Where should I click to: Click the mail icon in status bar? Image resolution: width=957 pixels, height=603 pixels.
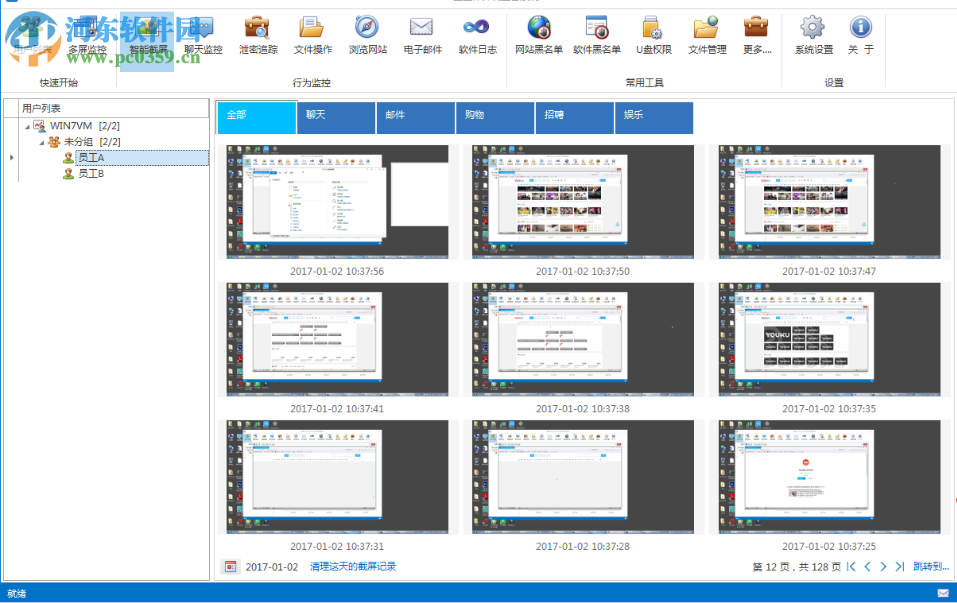pyautogui.click(x=943, y=593)
